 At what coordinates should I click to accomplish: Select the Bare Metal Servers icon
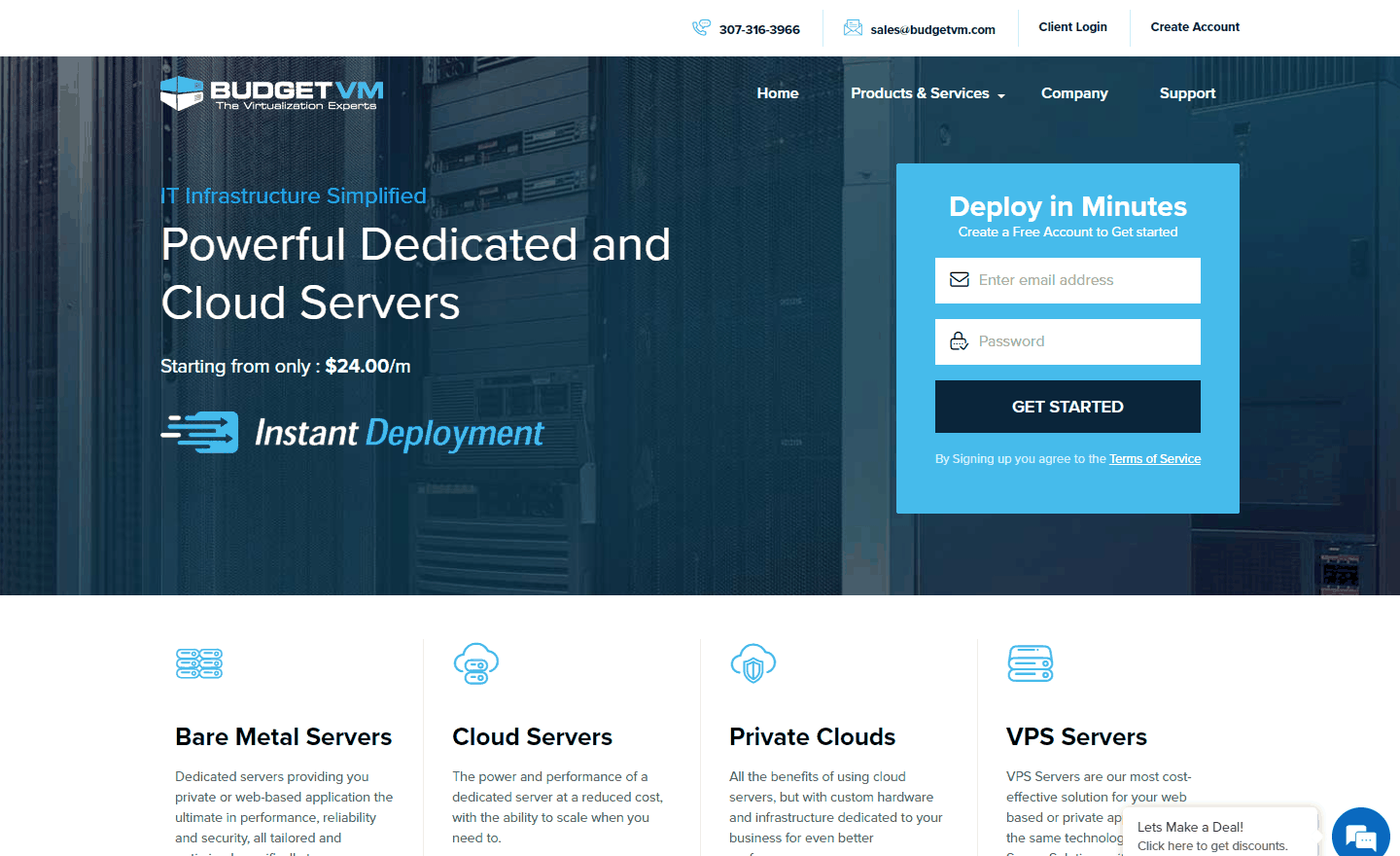coord(199,663)
